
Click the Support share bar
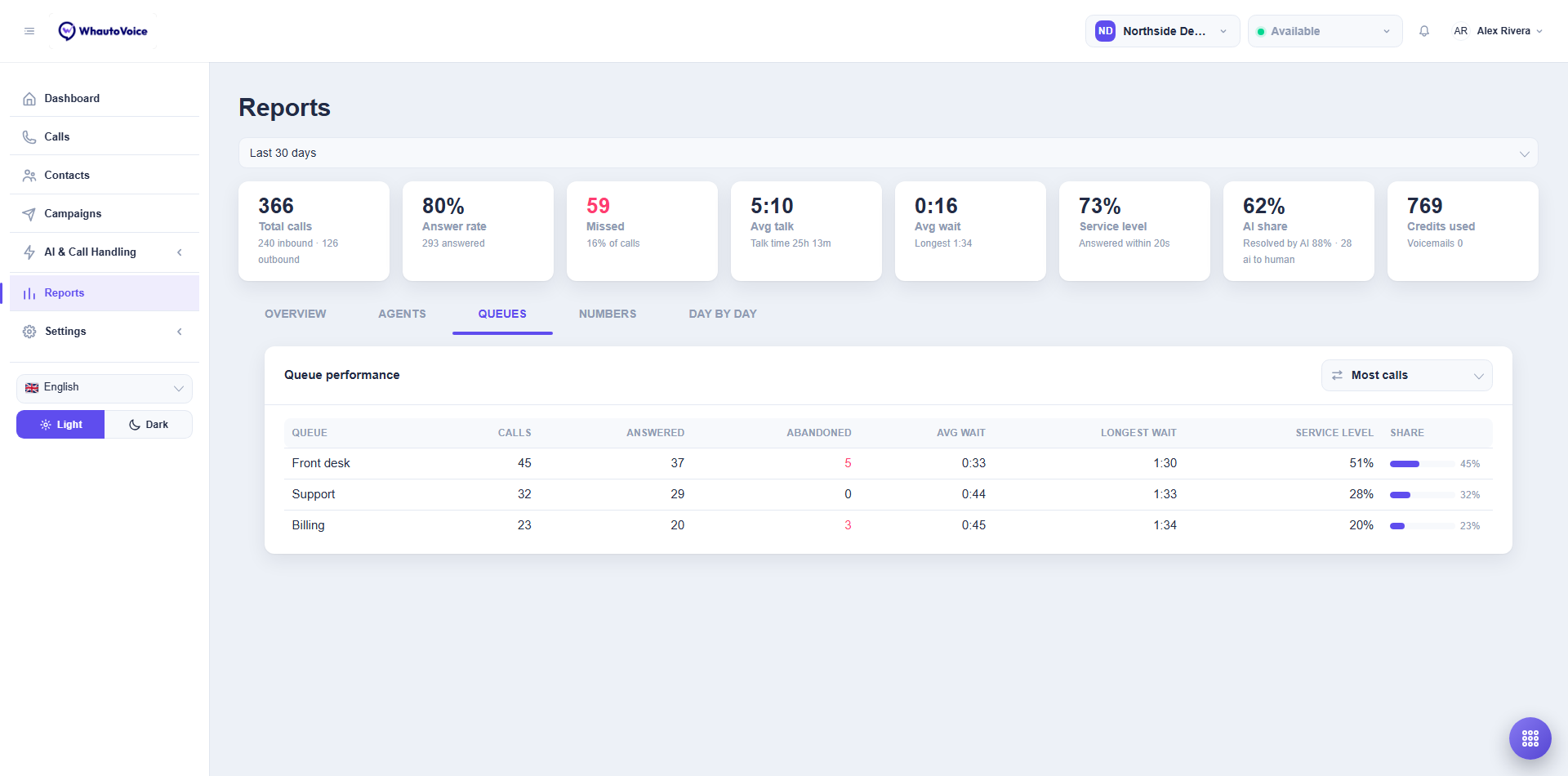tap(1423, 495)
